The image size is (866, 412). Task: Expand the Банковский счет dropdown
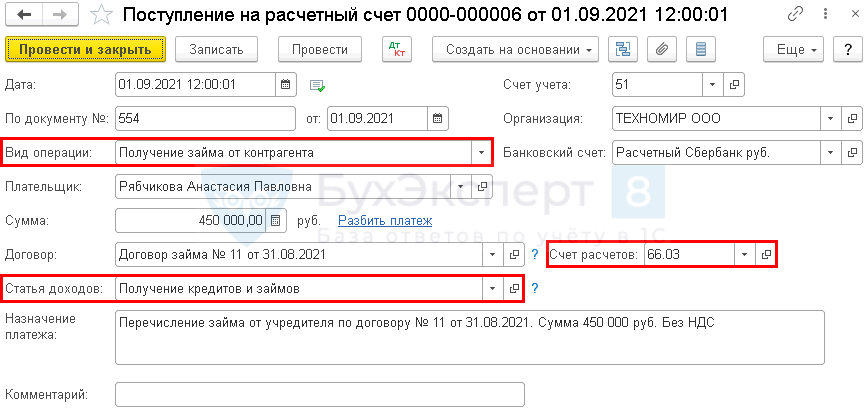click(830, 152)
